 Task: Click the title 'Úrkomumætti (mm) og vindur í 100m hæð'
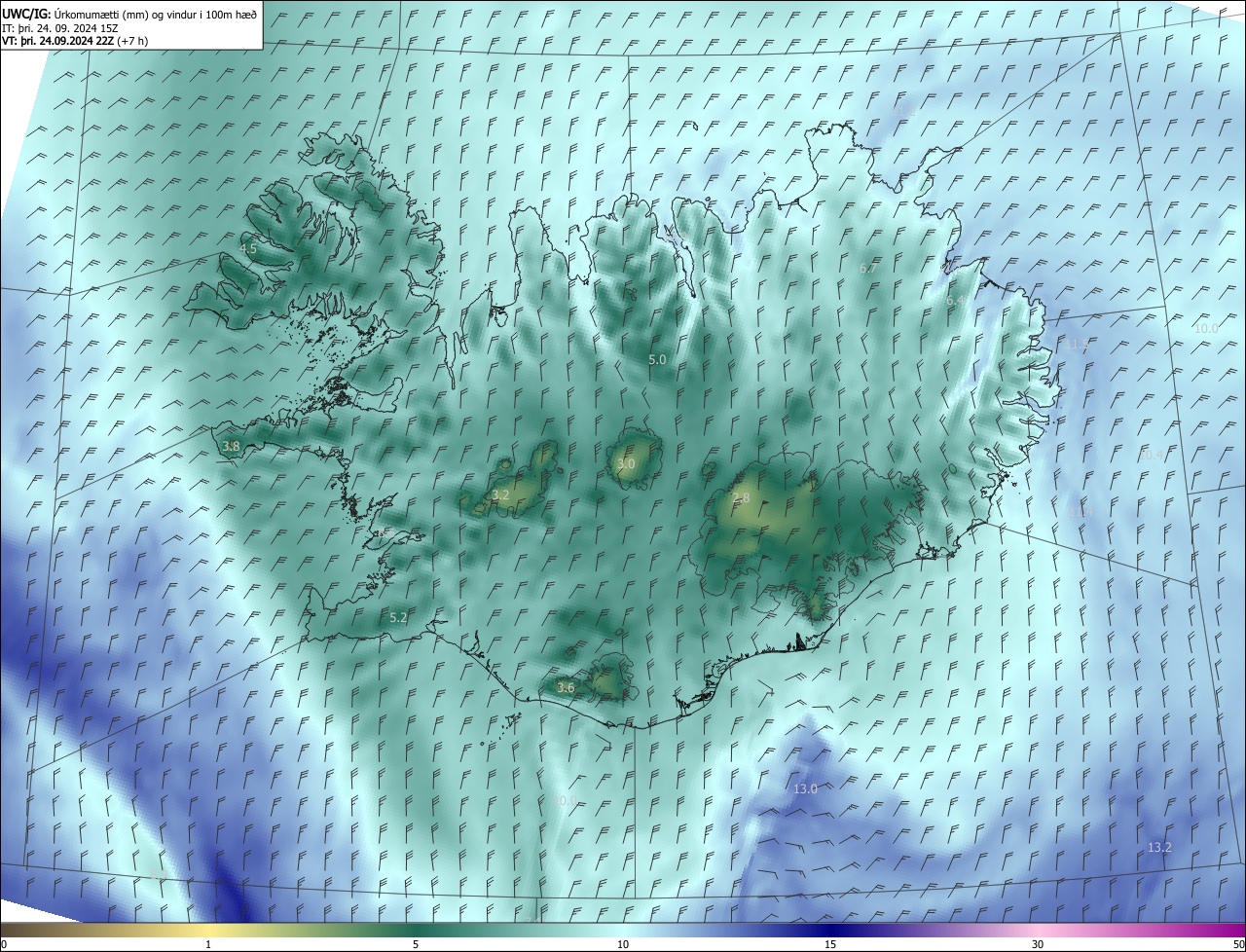tap(156, 15)
